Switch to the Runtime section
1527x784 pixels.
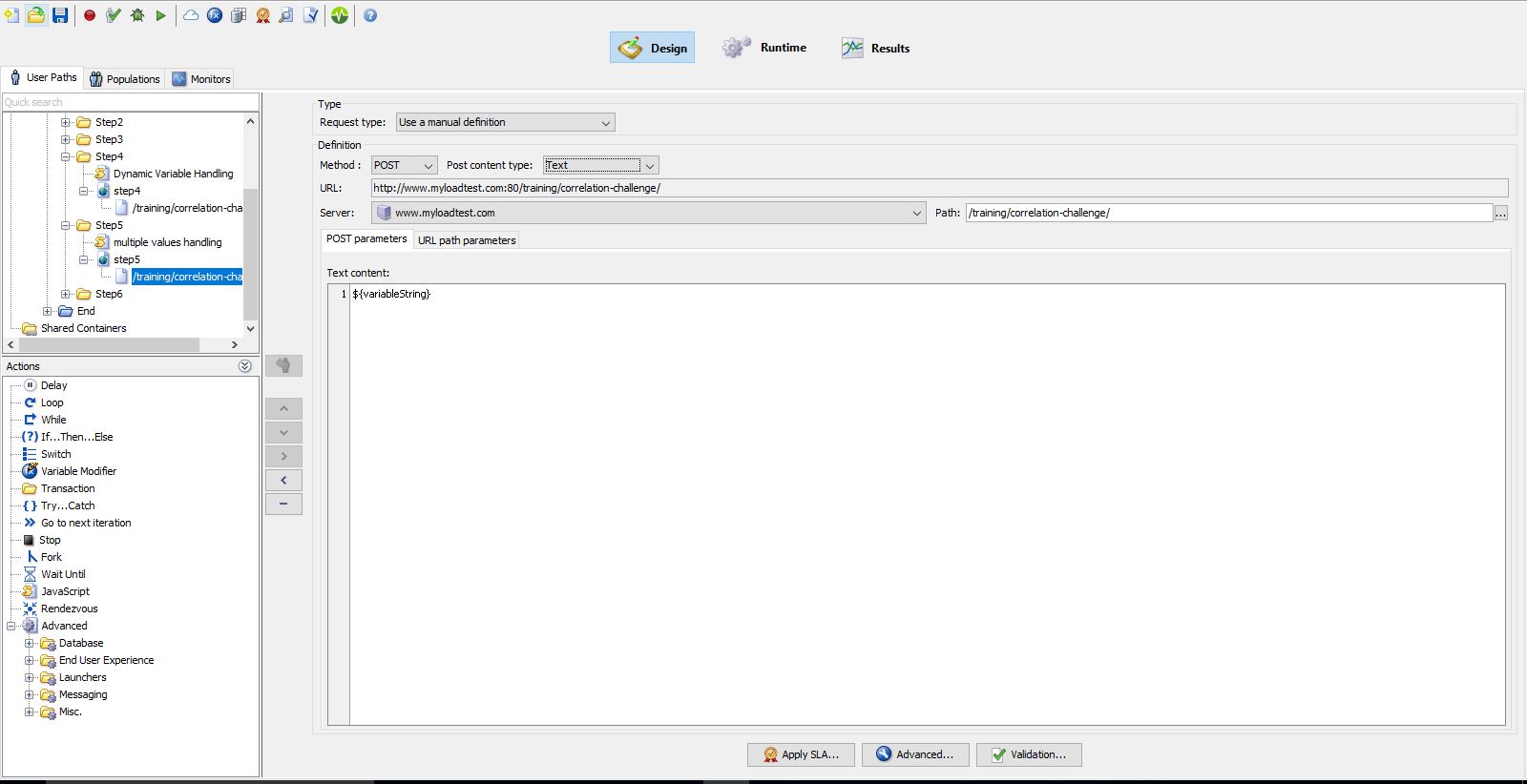764,48
